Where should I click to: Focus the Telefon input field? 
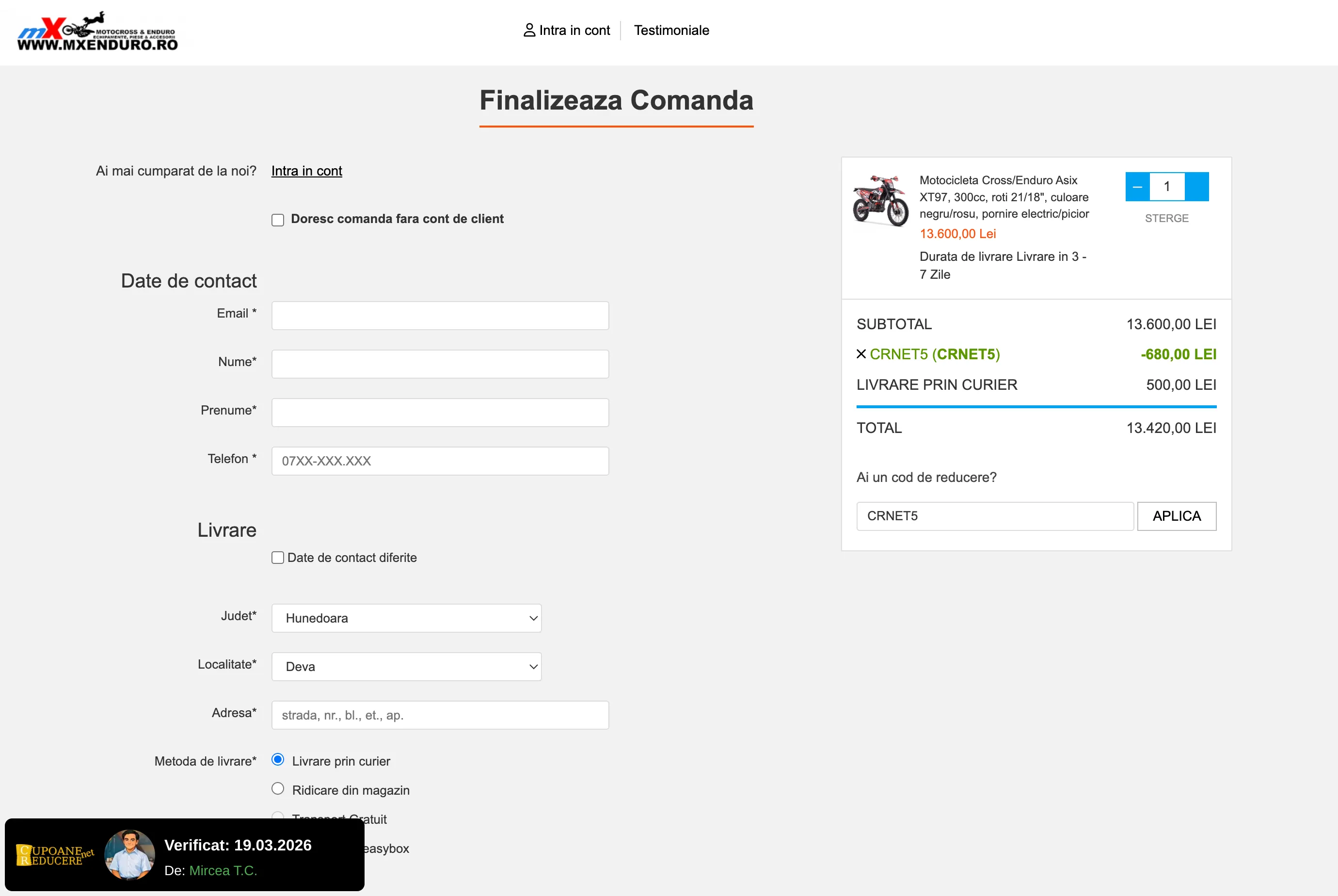point(440,461)
